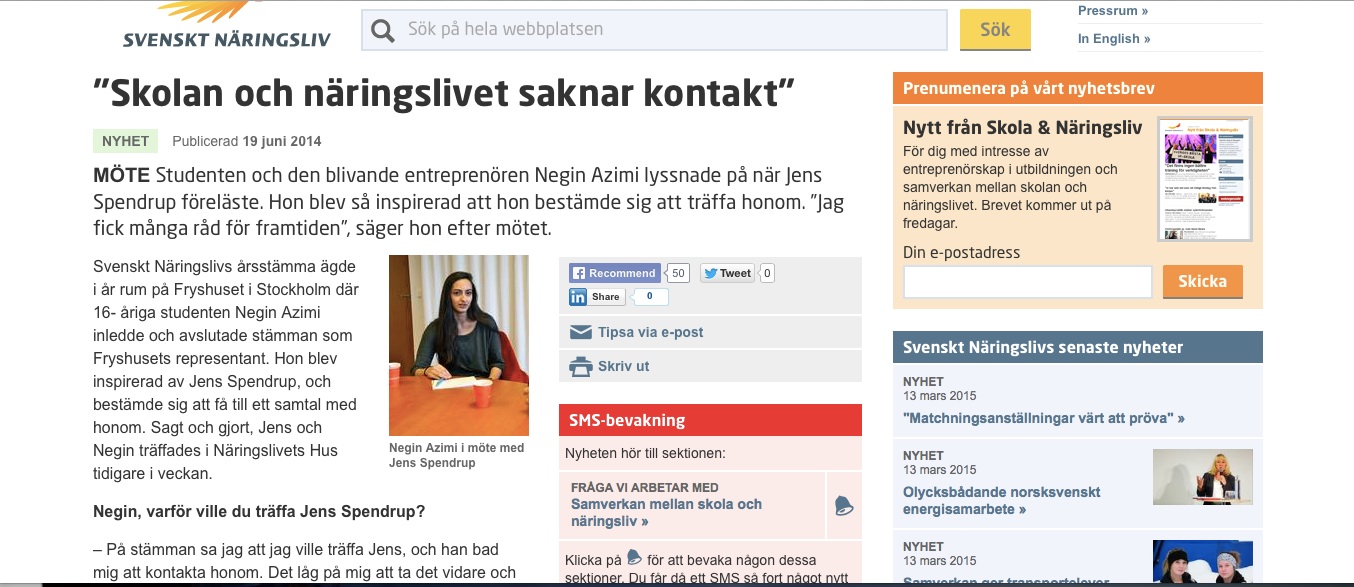Switch to In English version
The height and width of the screenshot is (587, 1354).
click(x=1113, y=39)
